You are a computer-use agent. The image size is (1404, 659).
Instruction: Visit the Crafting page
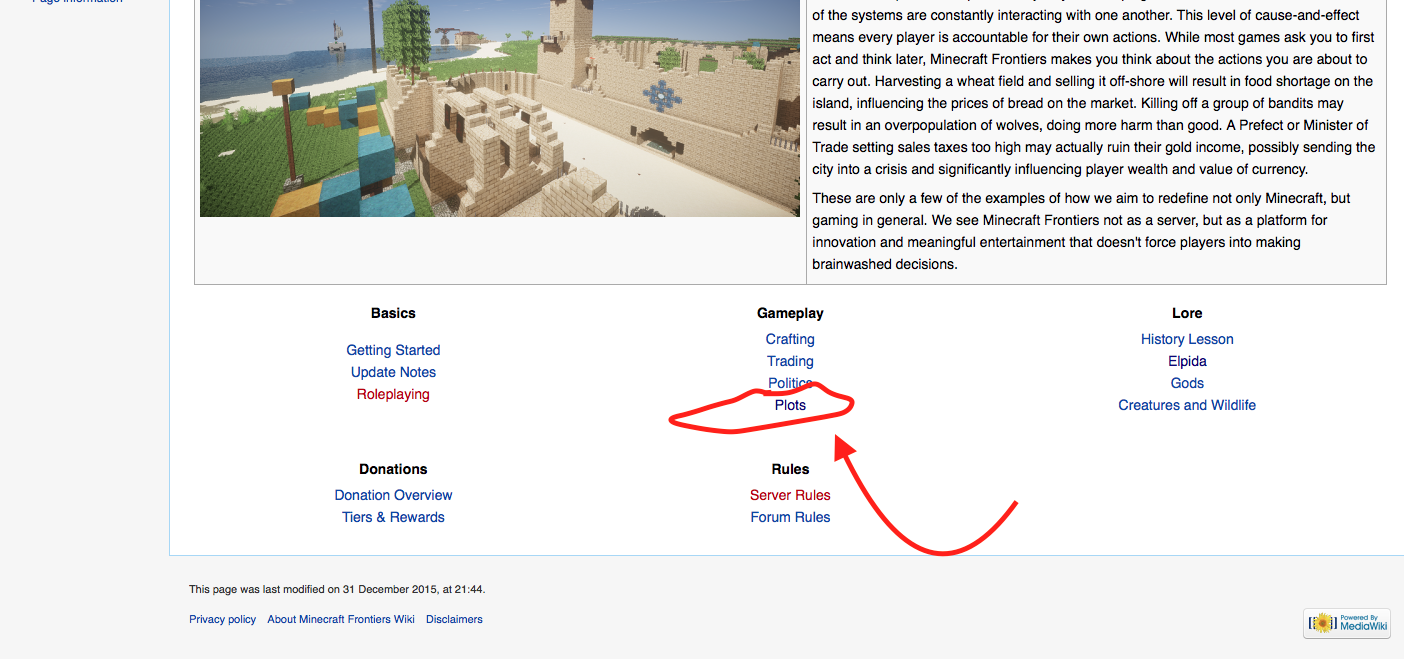pos(790,339)
